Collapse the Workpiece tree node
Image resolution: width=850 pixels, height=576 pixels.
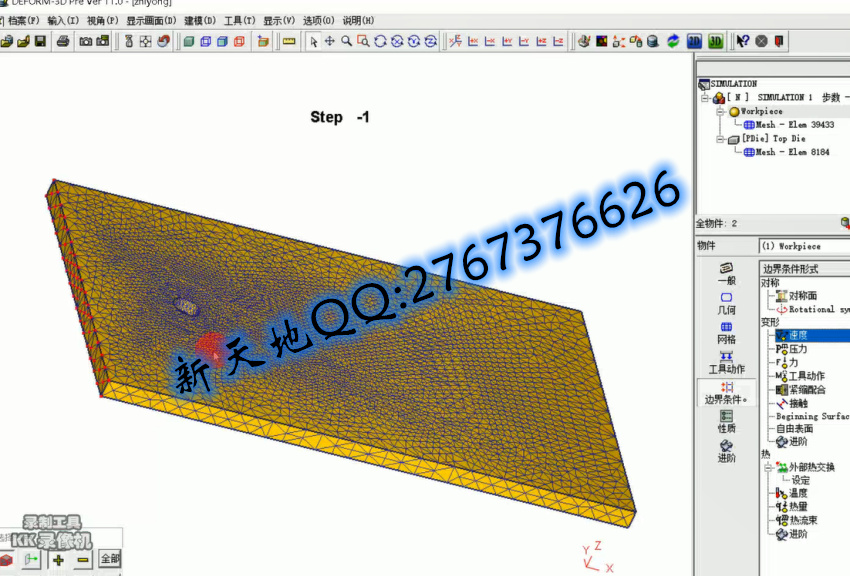[x=719, y=111]
